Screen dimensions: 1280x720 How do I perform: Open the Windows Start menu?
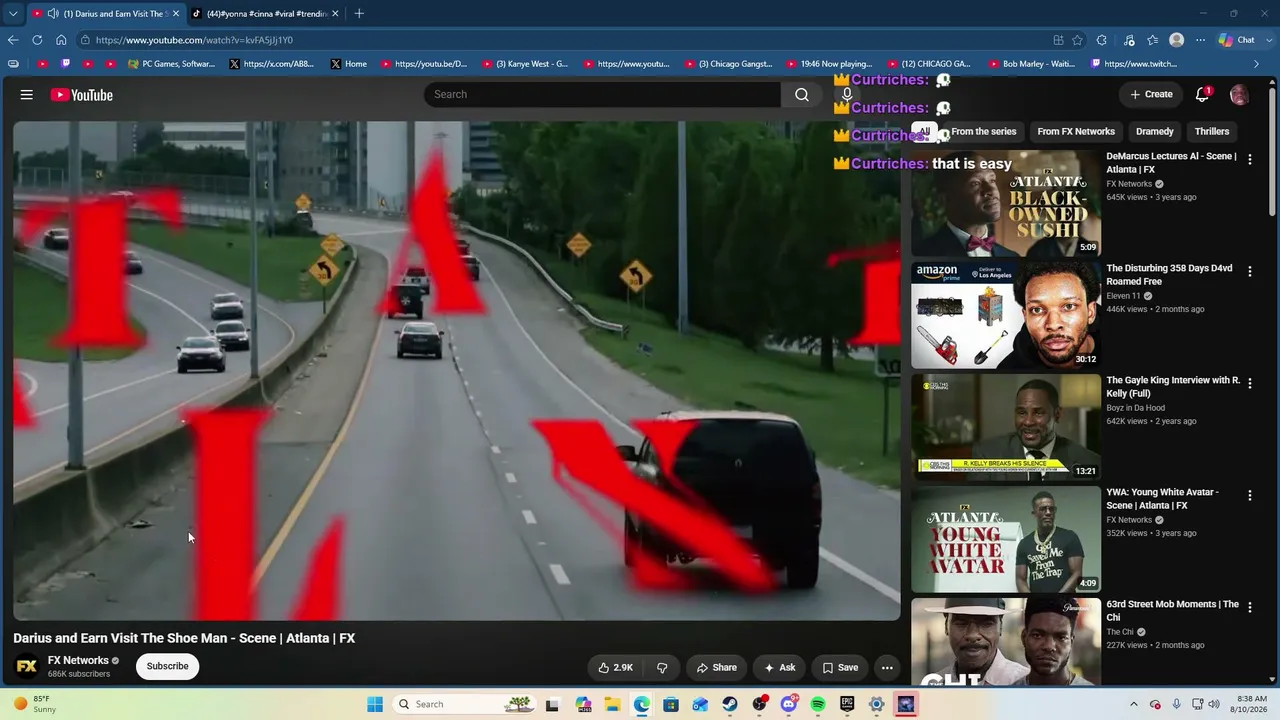point(375,704)
